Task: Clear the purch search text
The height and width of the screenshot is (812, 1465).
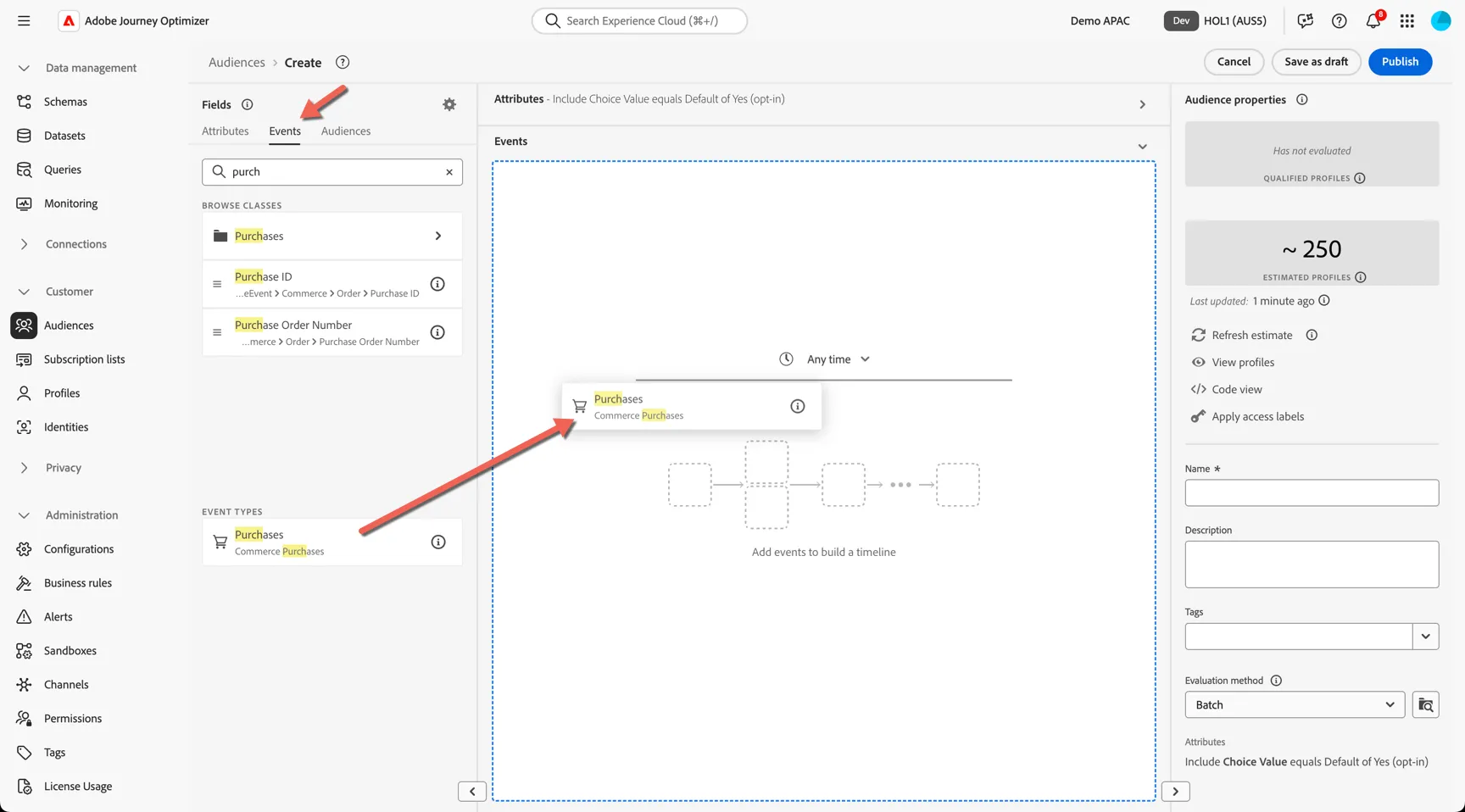Action: click(x=449, y=172)
